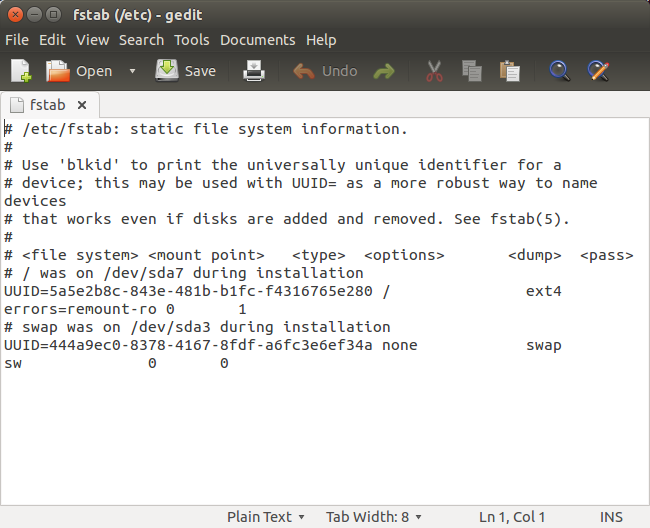The image size is (650, 528).
Task: Click the New Document icon
Action: 21,71
